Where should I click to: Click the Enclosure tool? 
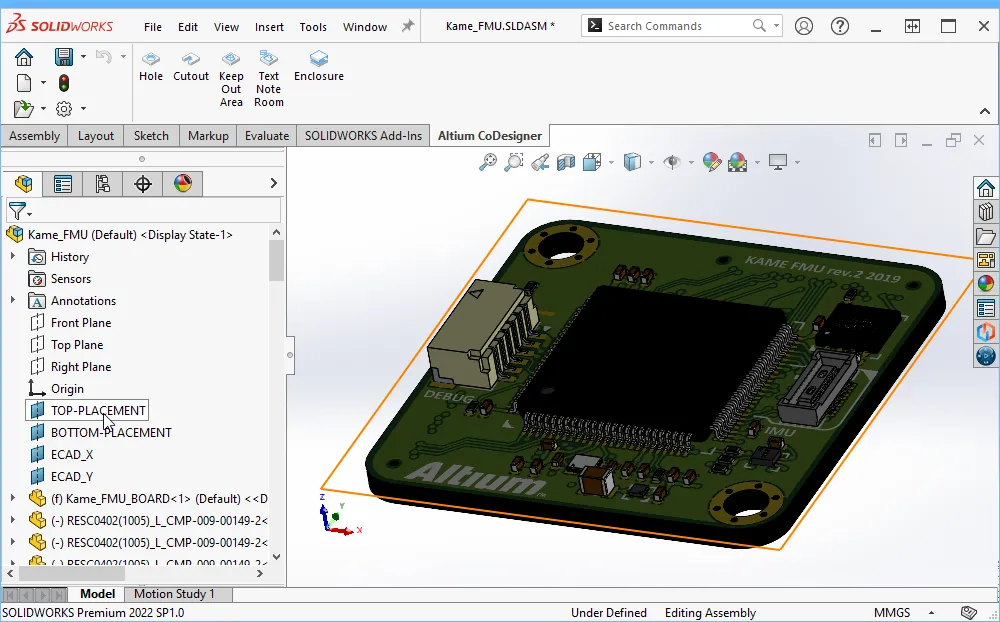(319, 67)
